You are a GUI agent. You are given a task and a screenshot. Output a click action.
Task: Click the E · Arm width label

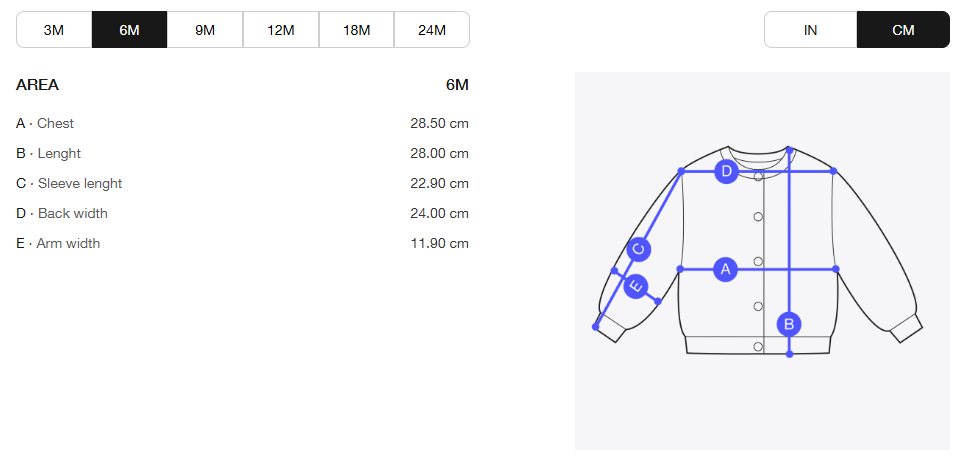[x=58, y=244]
